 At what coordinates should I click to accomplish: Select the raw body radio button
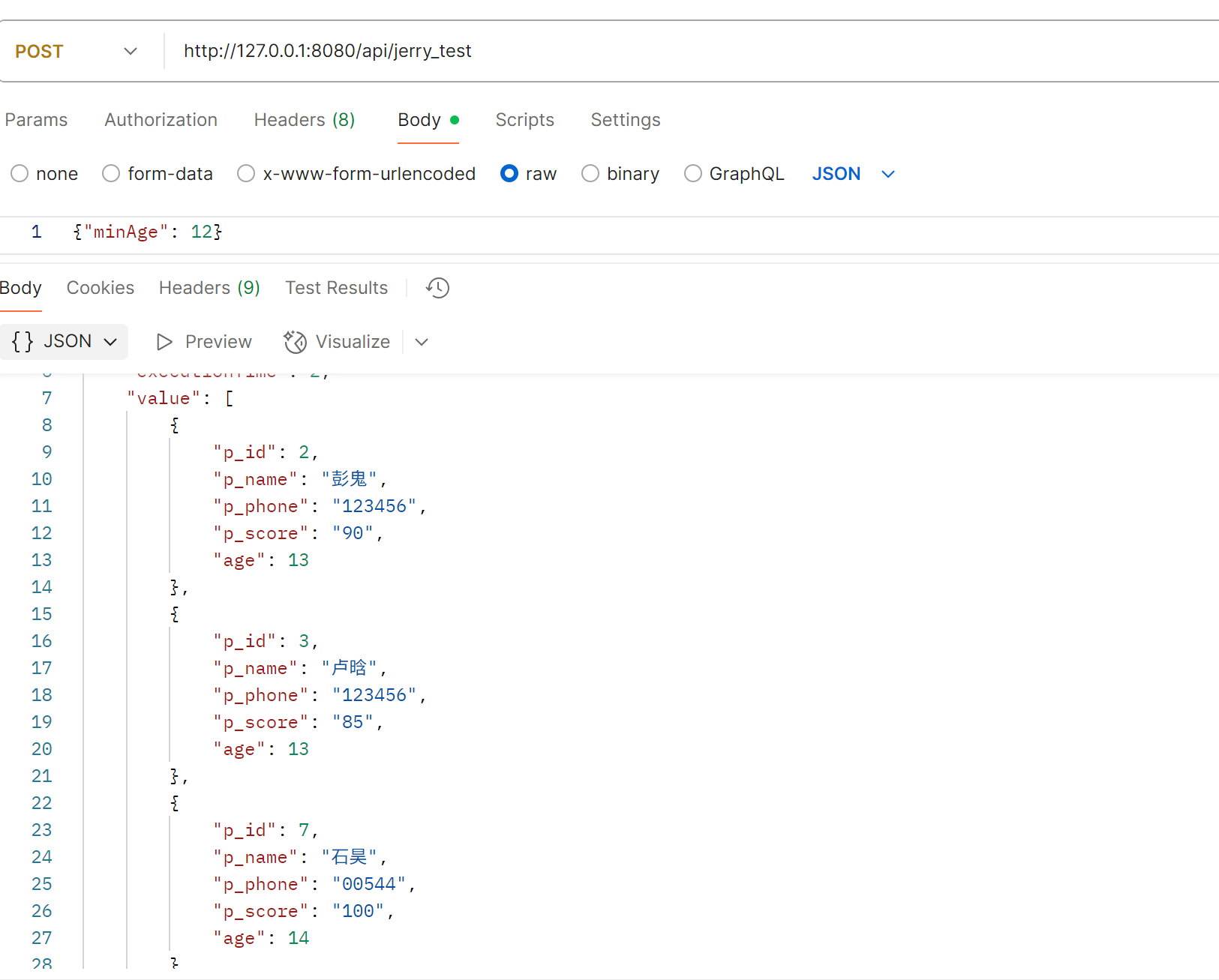(x=509, y=174)
